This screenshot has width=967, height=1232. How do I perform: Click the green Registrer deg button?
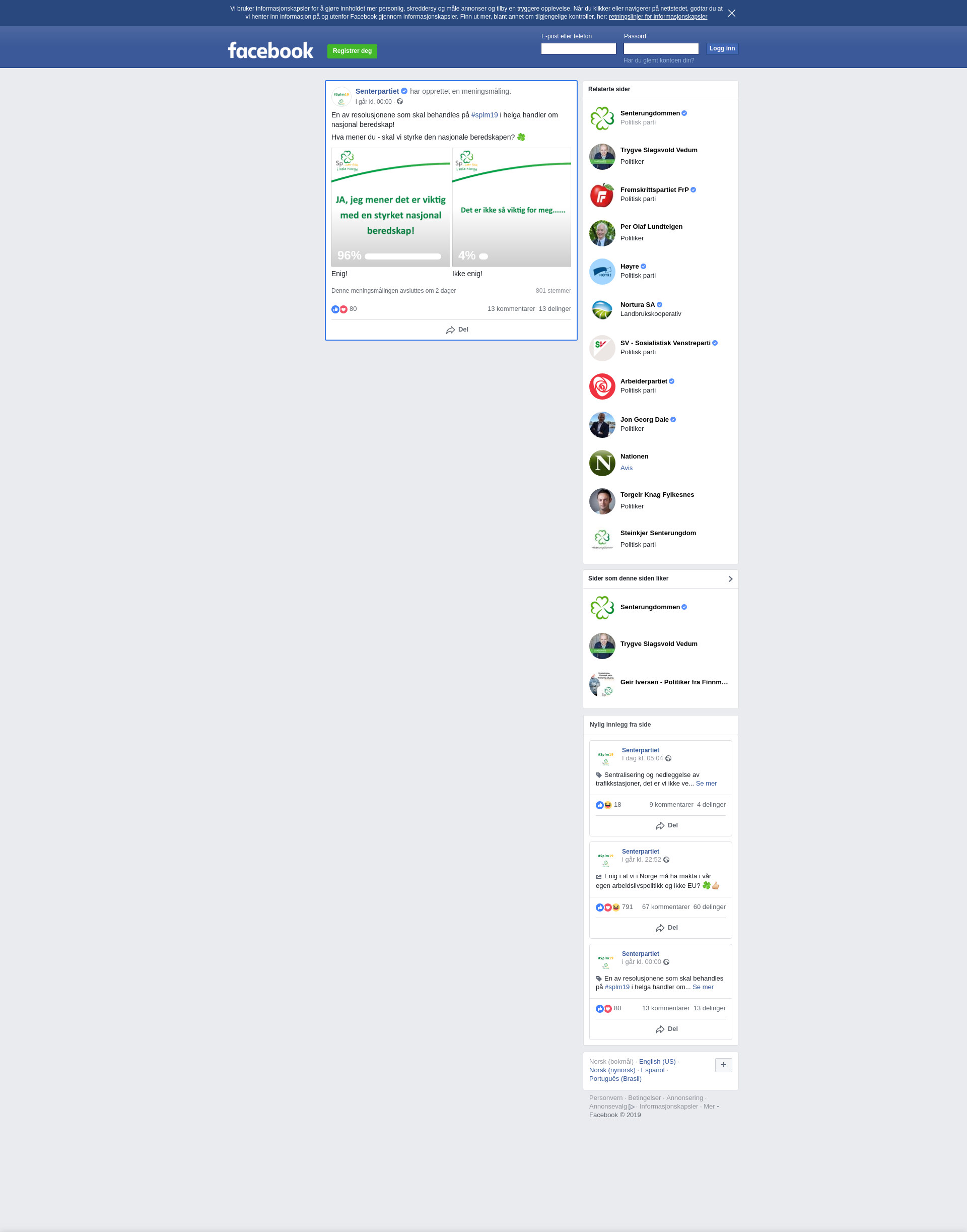coord(352,51)
